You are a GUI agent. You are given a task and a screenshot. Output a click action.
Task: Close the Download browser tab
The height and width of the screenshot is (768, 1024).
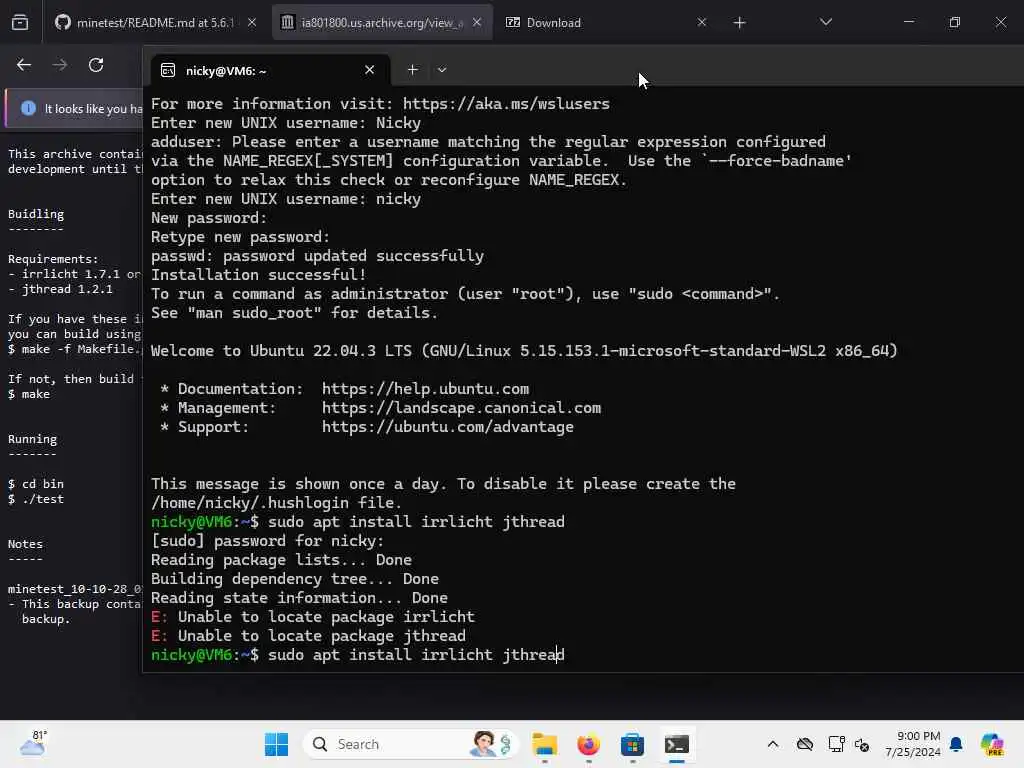click(701, 22)
